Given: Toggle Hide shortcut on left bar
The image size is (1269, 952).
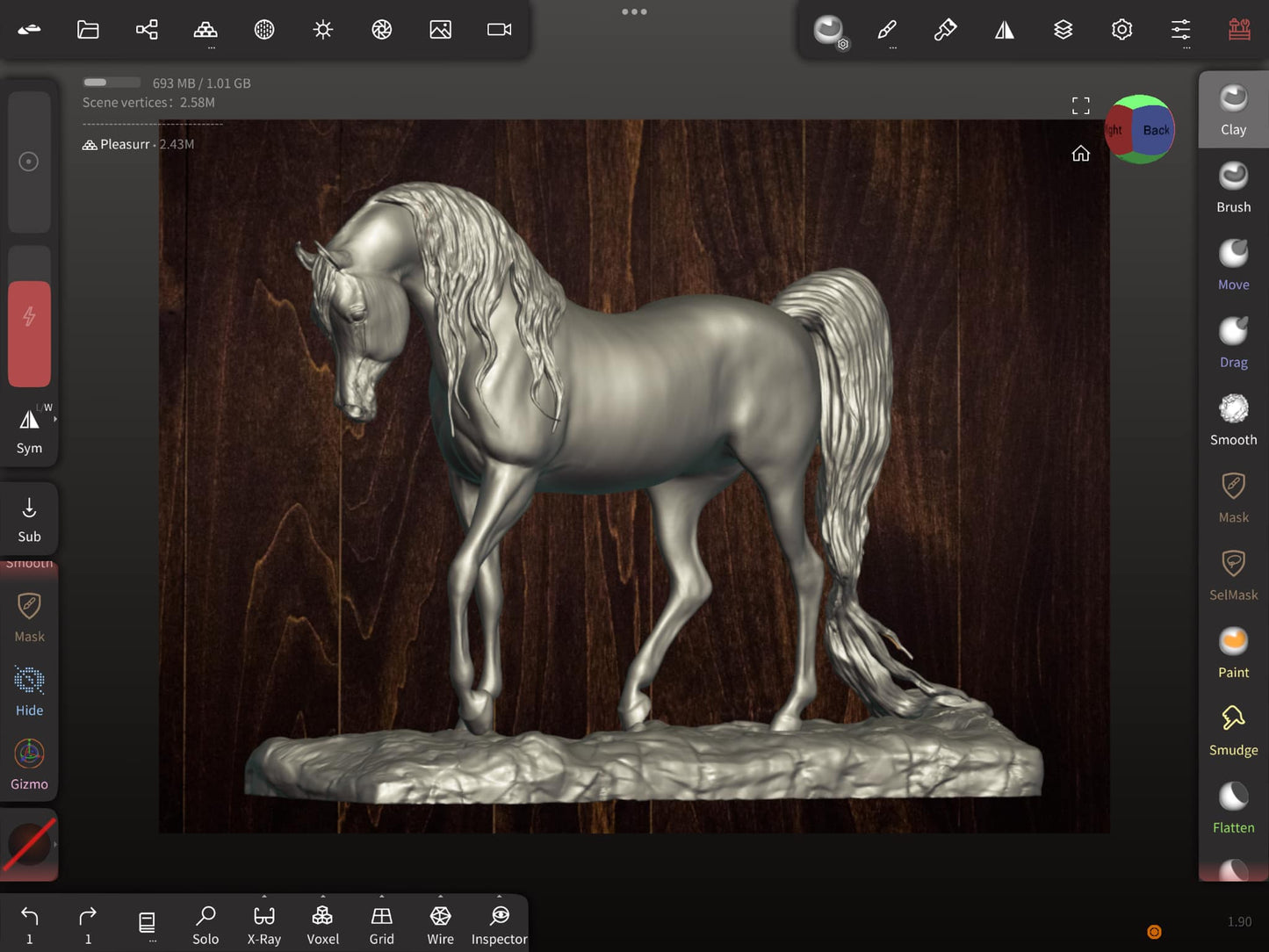Looking at the screenshot, I should [x=29, y=691].
